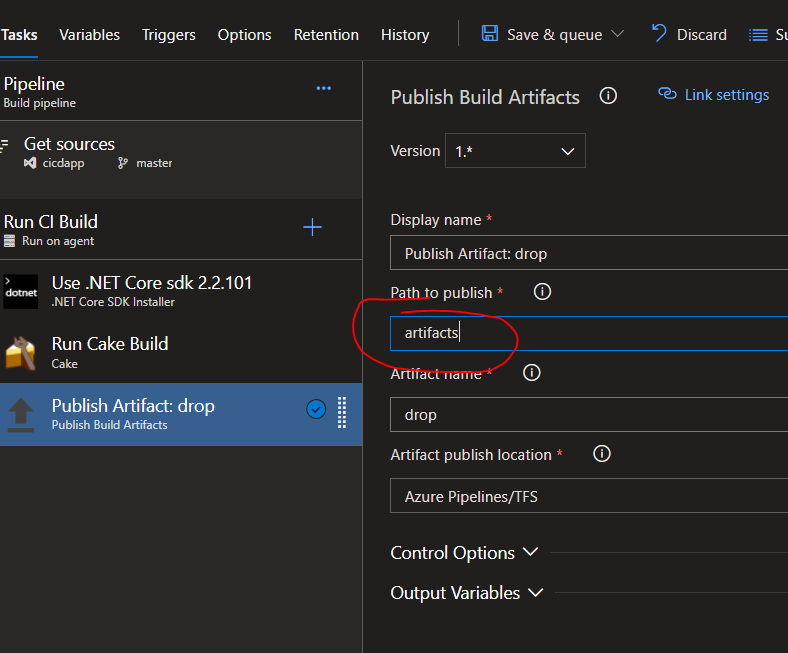Open the Triggers tab
Screen dimensions: 788x653
[168, 35]
